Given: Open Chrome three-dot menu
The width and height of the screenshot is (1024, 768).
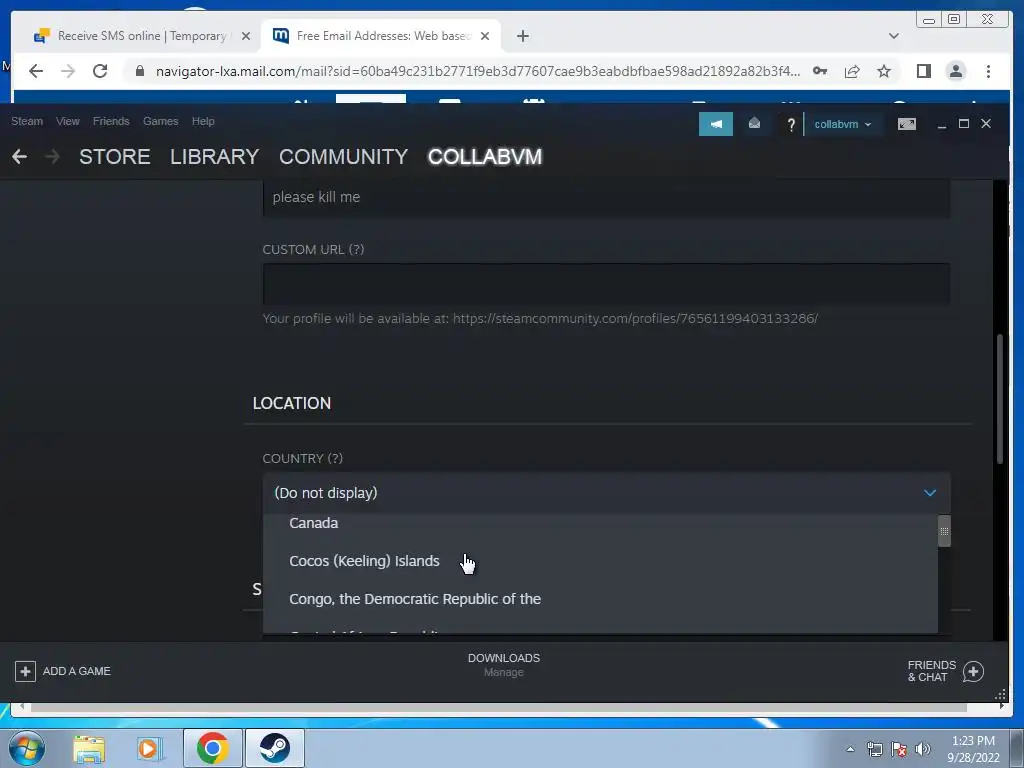Looking at the screenshot, I should point(988,71).
